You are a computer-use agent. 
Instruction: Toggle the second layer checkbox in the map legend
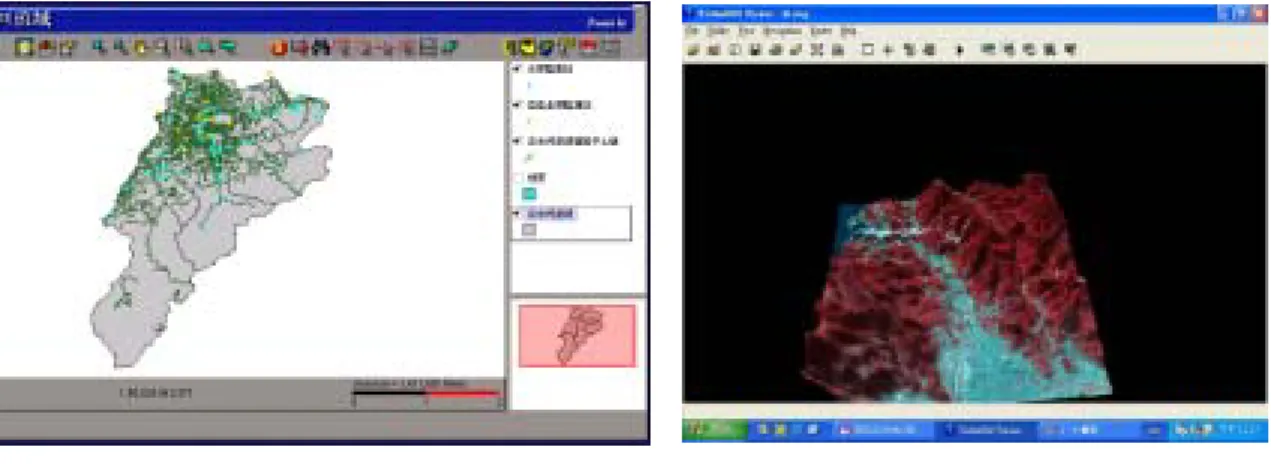[516, 104]
